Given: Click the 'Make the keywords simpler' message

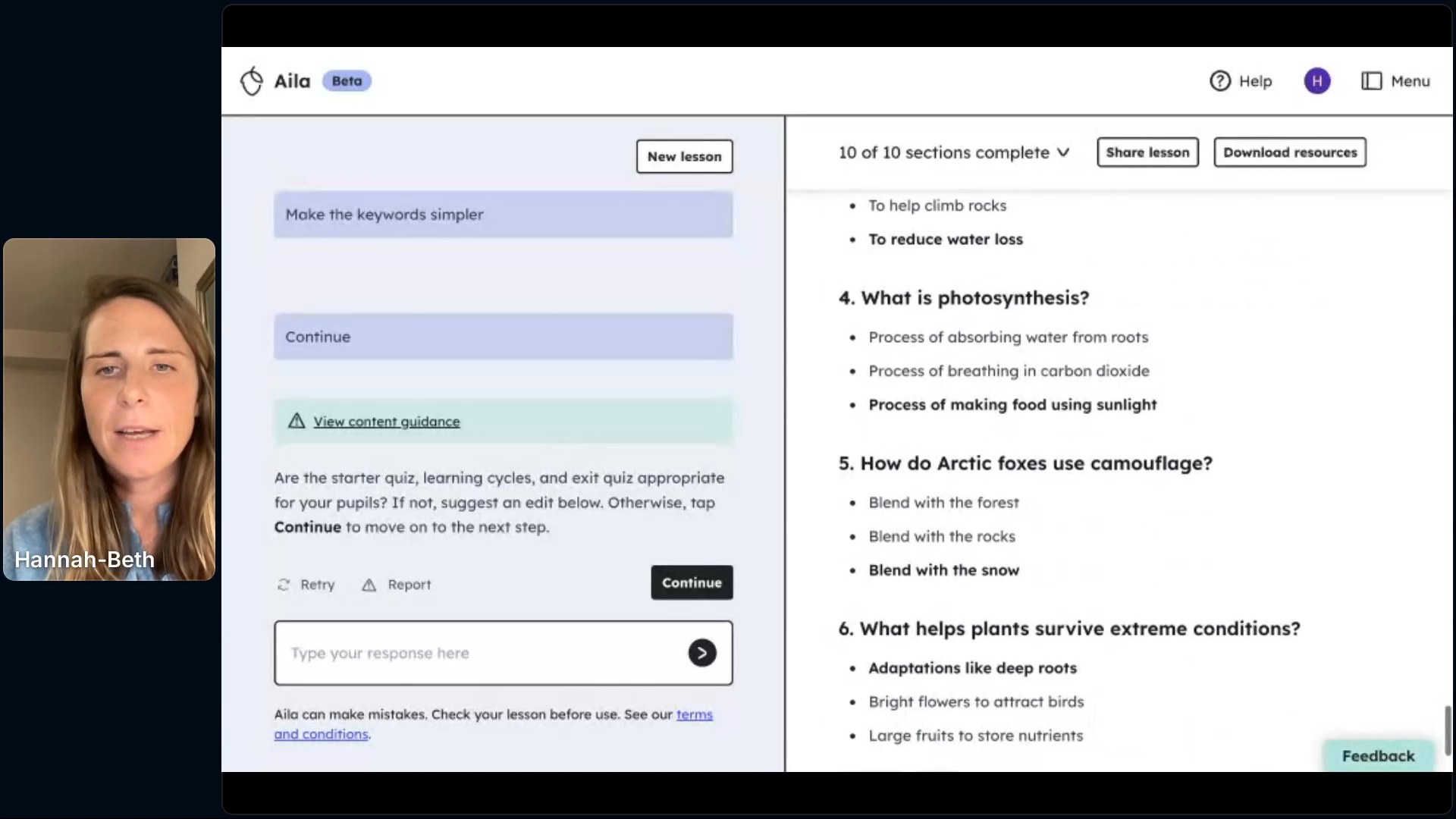Looking at the screenshot, I should 504,215.
